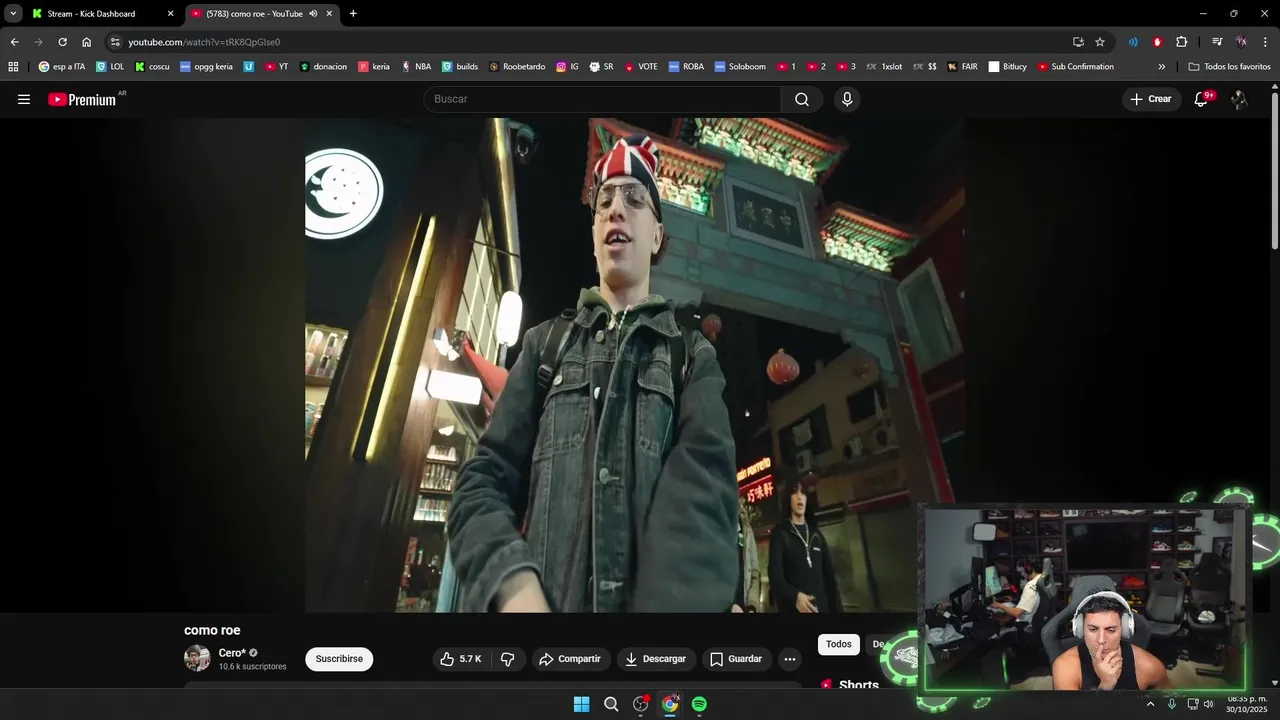Click the search magnifier button
Image resolution: width=1280 pixels, height=720 pixels.
802,99
